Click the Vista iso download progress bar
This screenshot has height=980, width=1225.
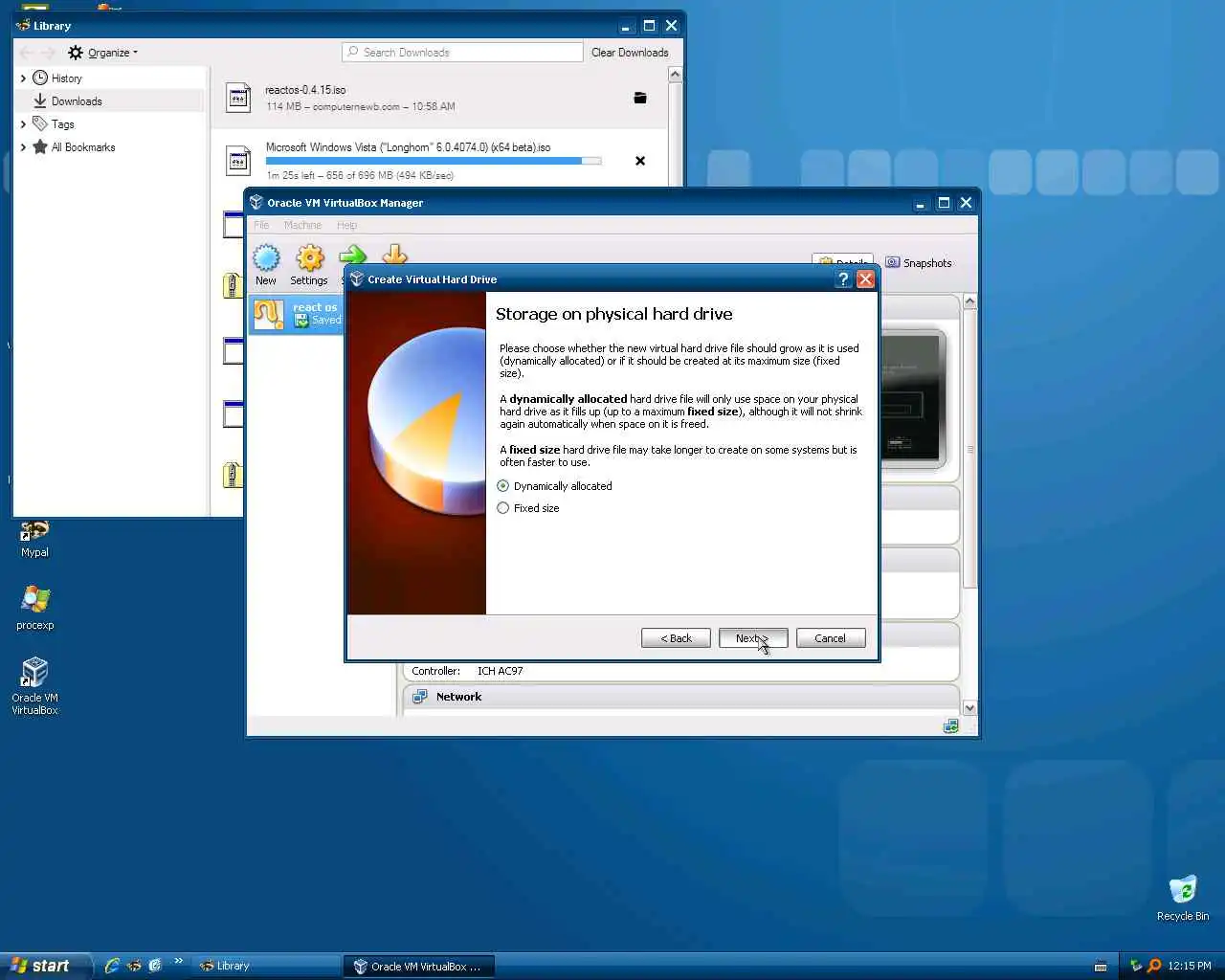(x=434, y=161)
